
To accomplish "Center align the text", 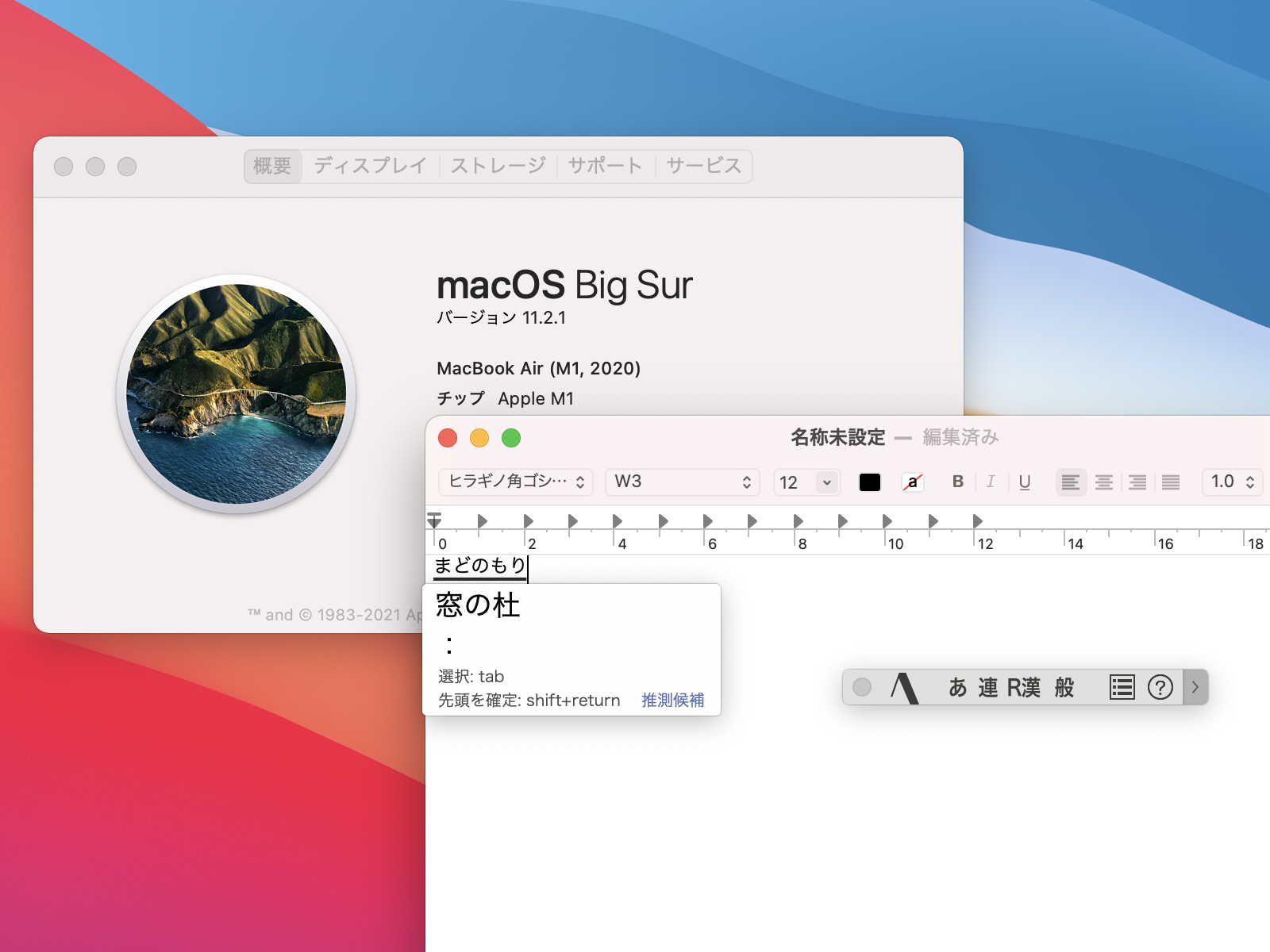I will tap(1104, 482).
